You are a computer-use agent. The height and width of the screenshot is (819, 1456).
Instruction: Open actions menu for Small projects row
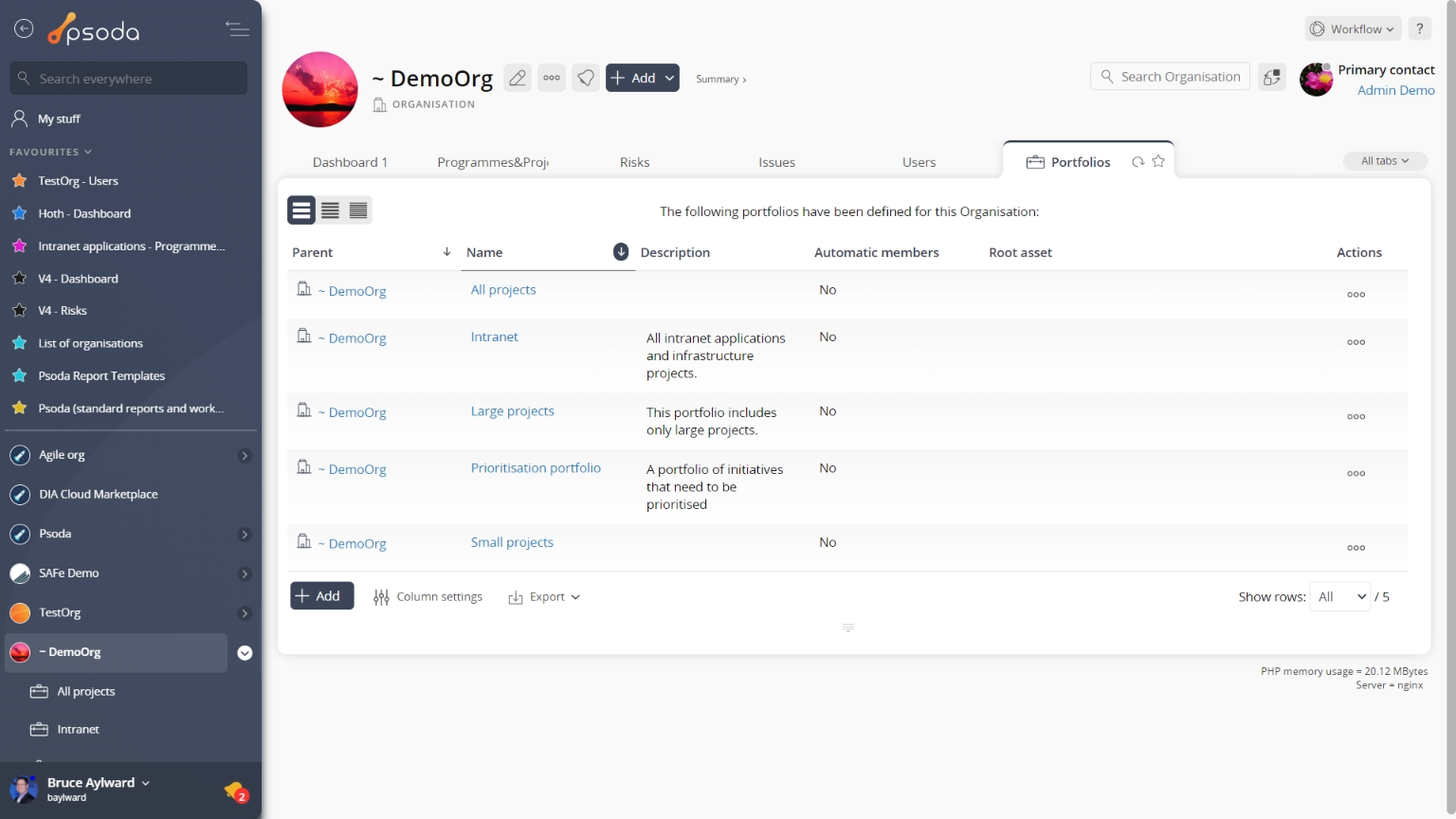click(1356, 548)
